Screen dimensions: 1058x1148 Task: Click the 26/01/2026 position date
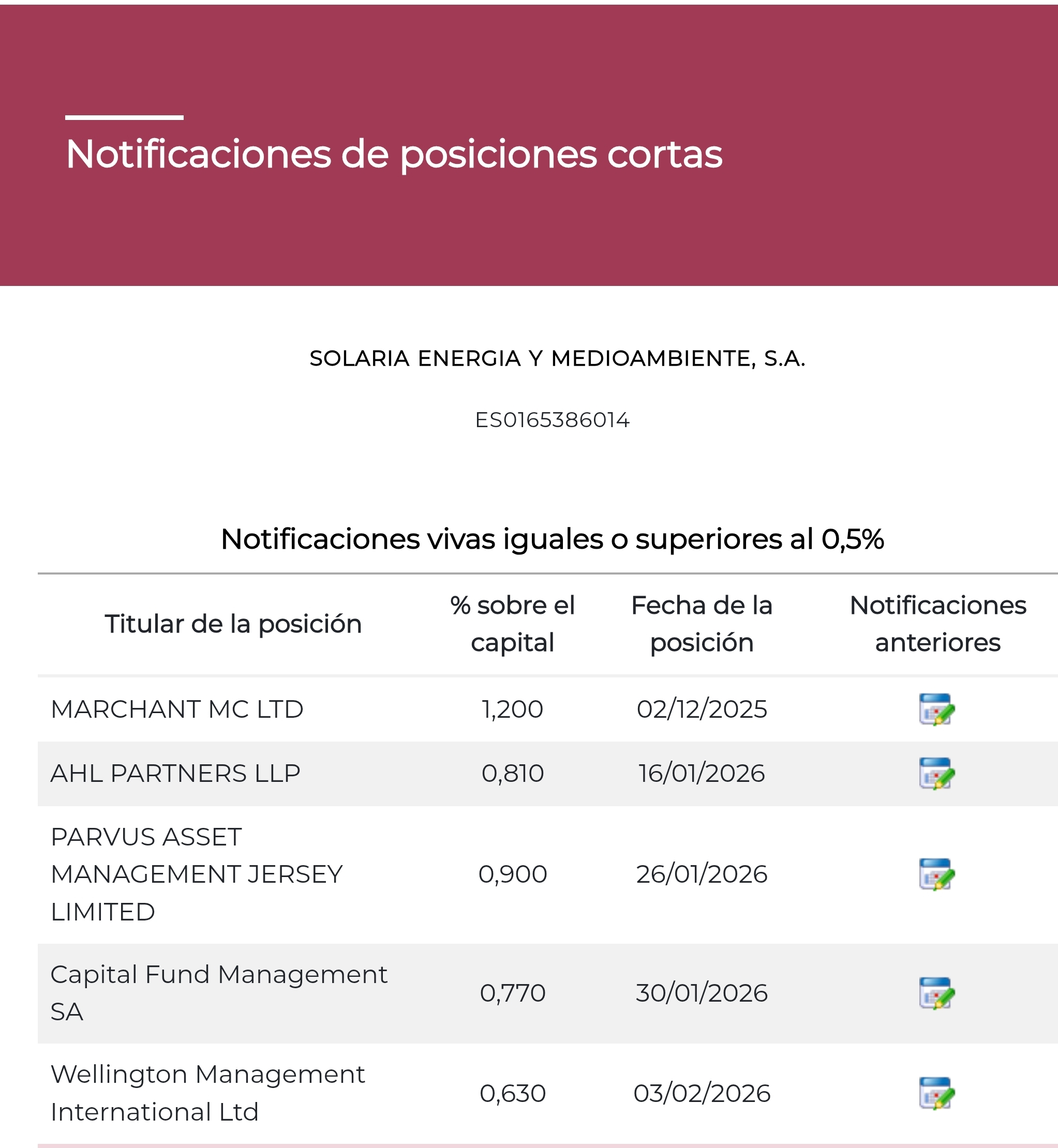(702, 874)
